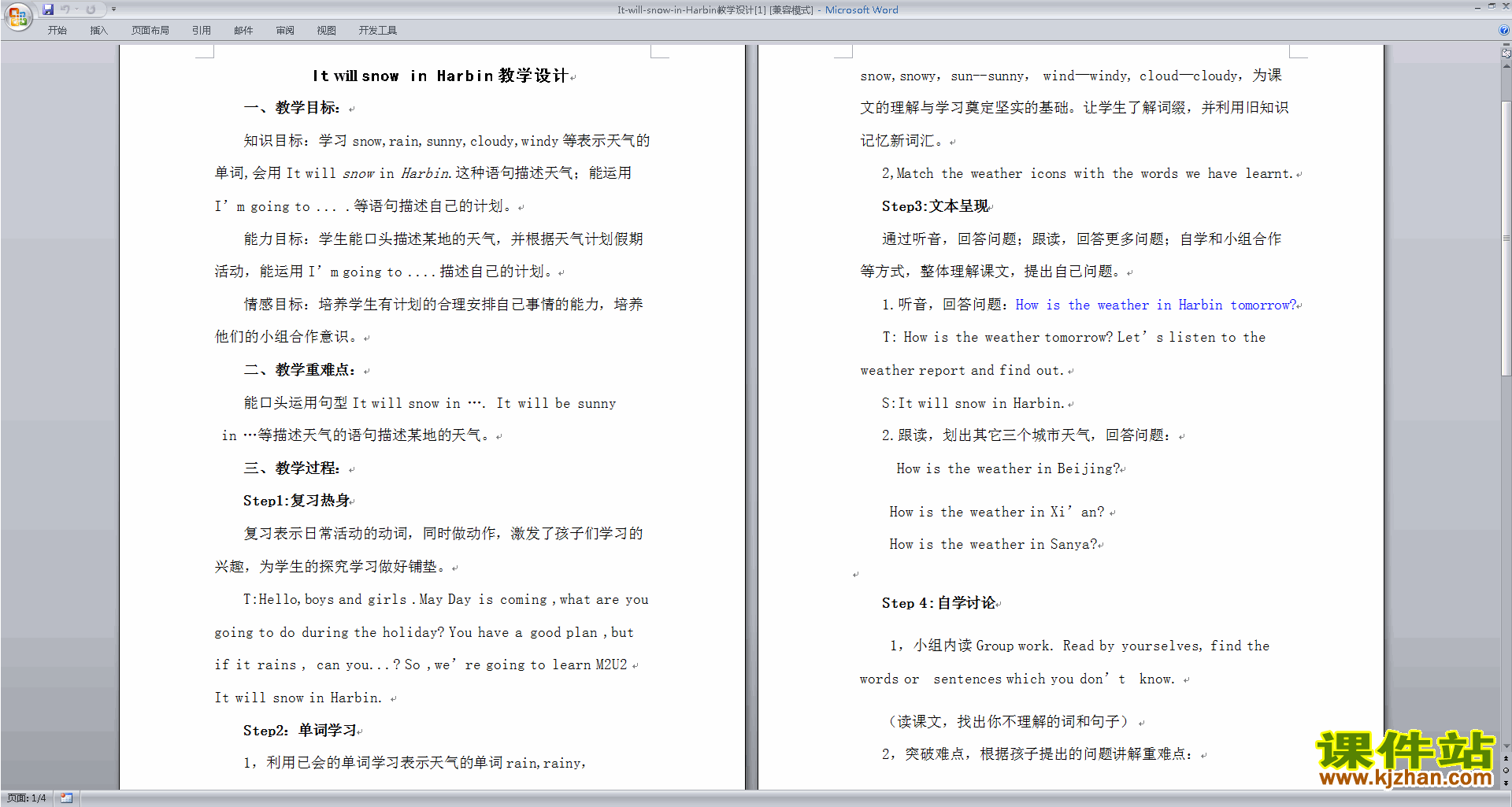Click the heading '二、教学重难点:'
This screenshot has width=1512, height=807.
point(300,369)
